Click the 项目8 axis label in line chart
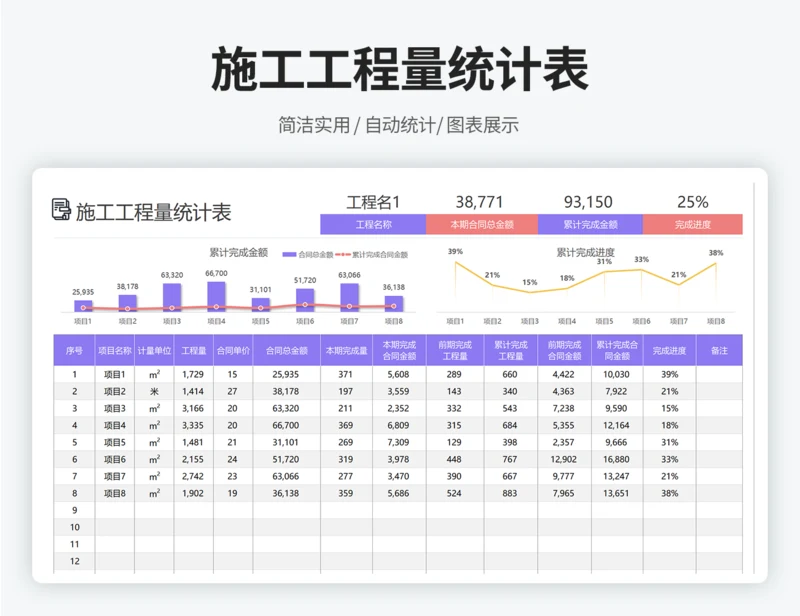 (x=716, y=321)
